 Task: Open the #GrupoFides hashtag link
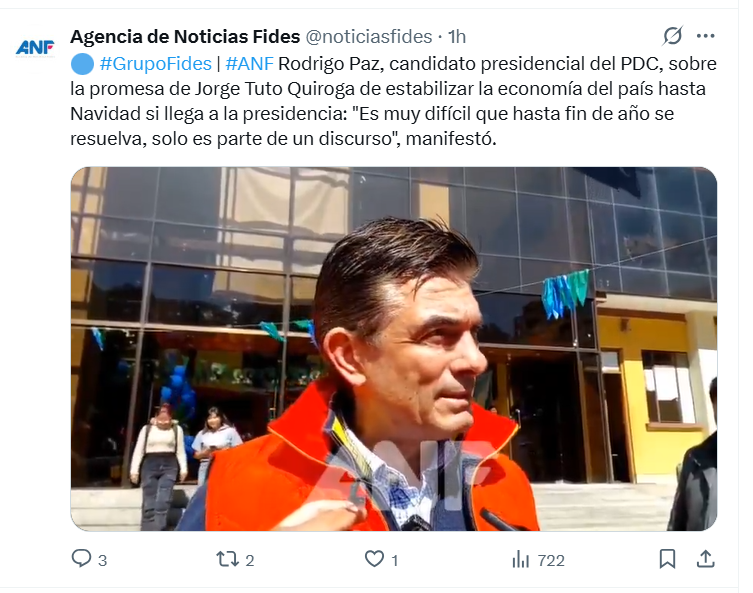pyautogui.click(x=156, y=64)
